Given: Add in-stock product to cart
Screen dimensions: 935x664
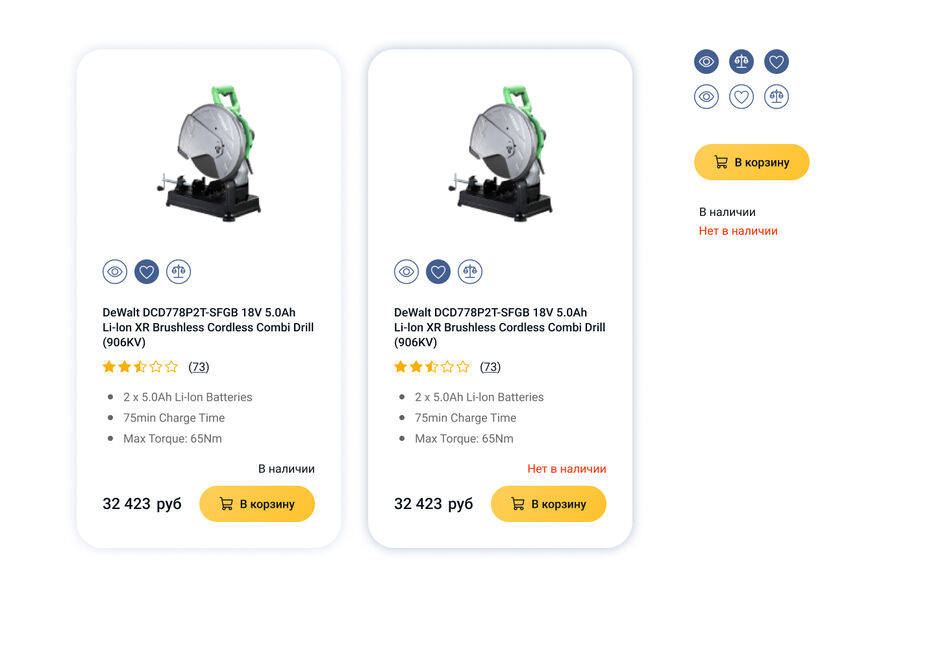Looking at the screenshot, I should coord(257,504).
